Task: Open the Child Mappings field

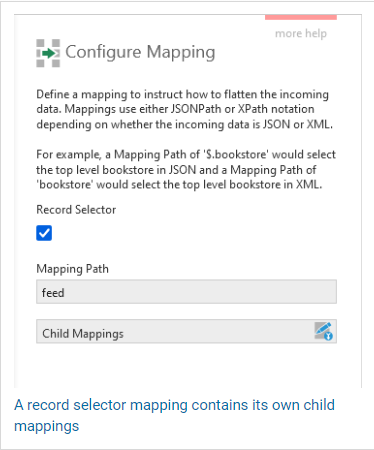Action: (186, 331)
